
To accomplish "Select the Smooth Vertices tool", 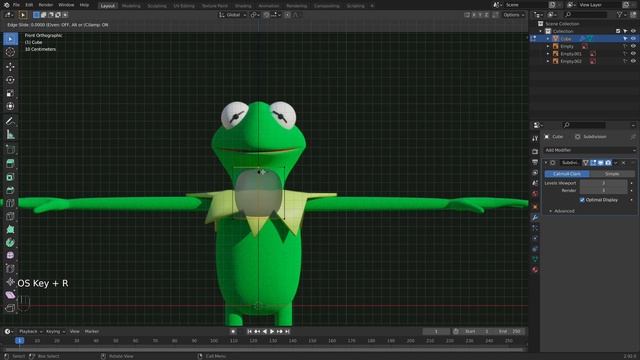I will tap(10, 256).
